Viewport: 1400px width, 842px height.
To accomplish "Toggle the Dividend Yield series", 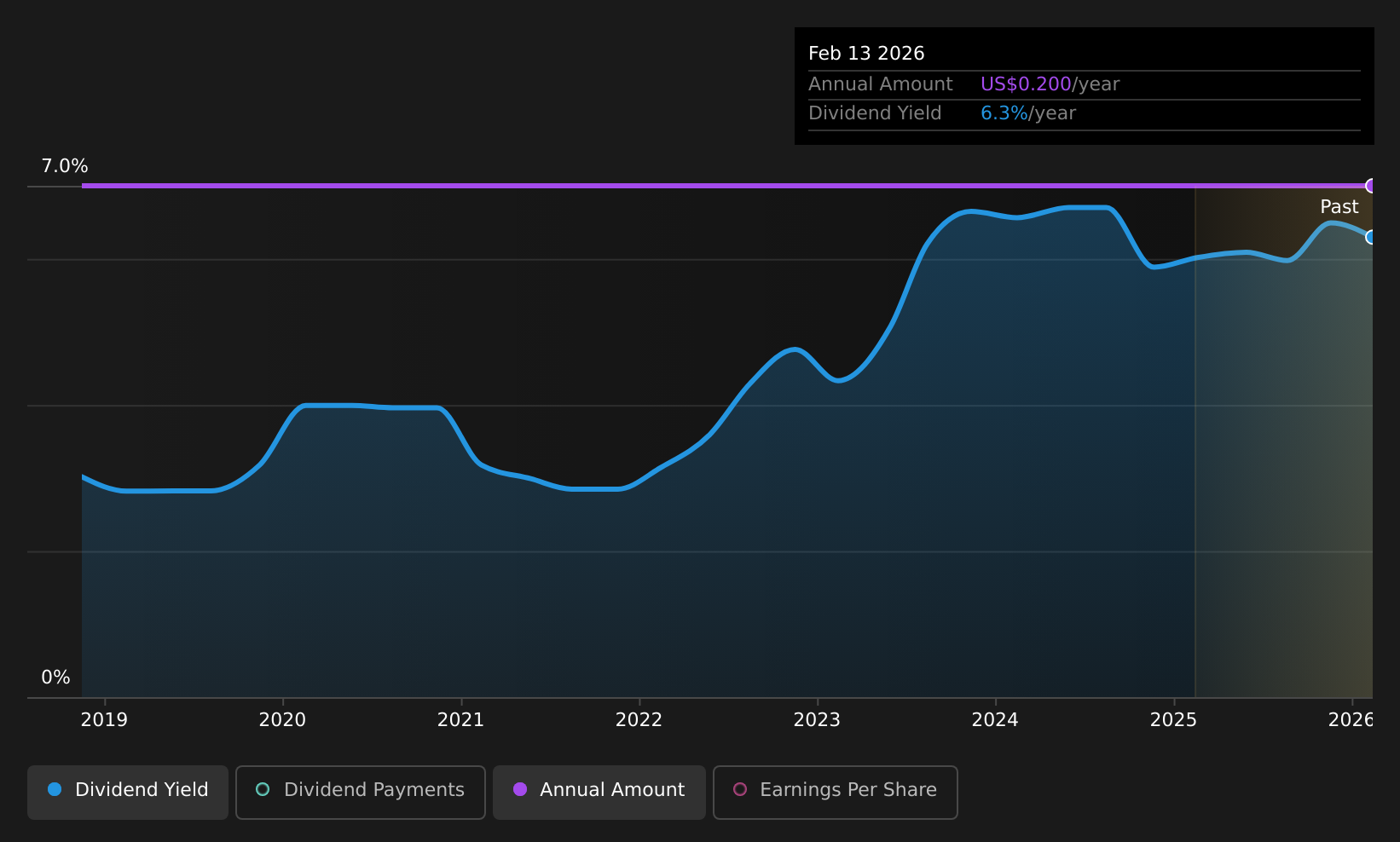I will coord(128,792).
